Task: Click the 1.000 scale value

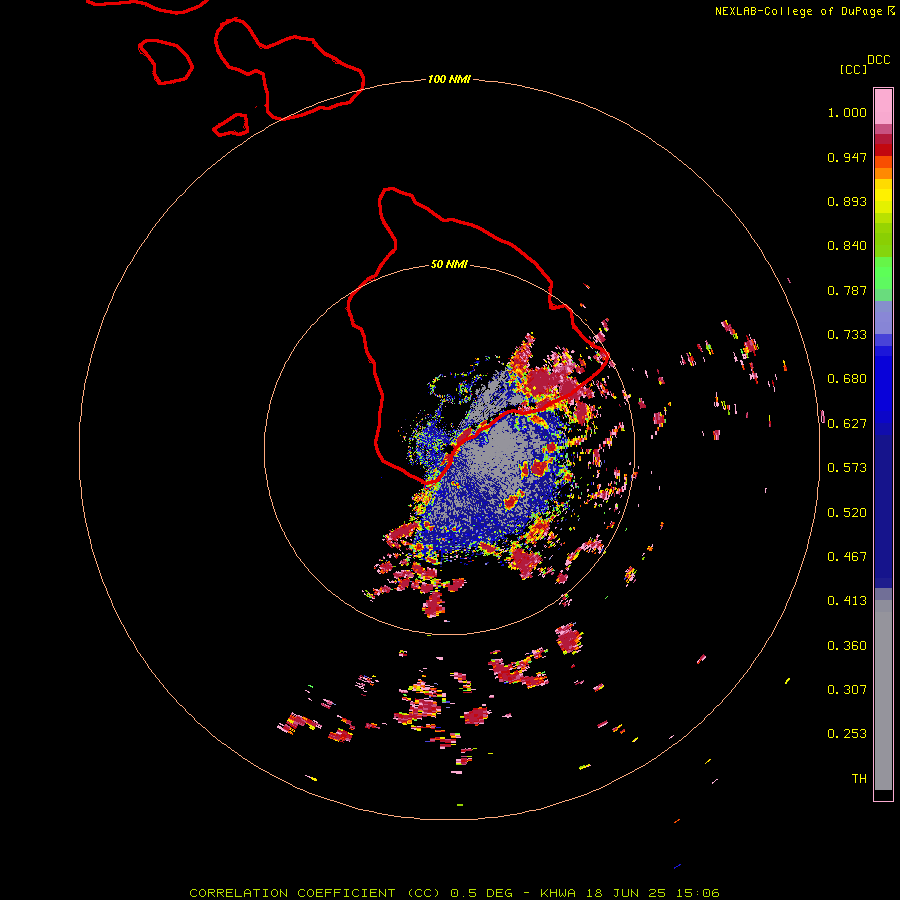Action: coord(847,112)
